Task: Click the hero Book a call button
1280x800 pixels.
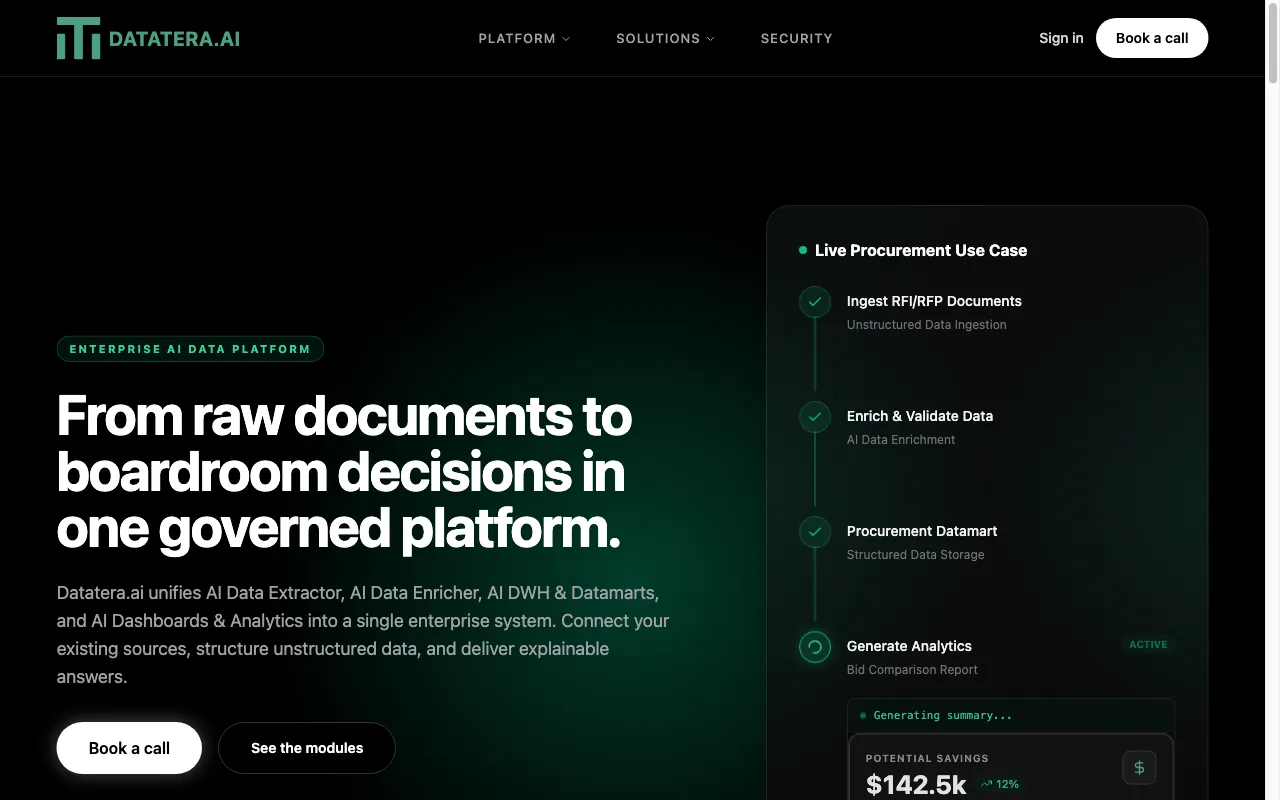Action: tap(129, 748)
